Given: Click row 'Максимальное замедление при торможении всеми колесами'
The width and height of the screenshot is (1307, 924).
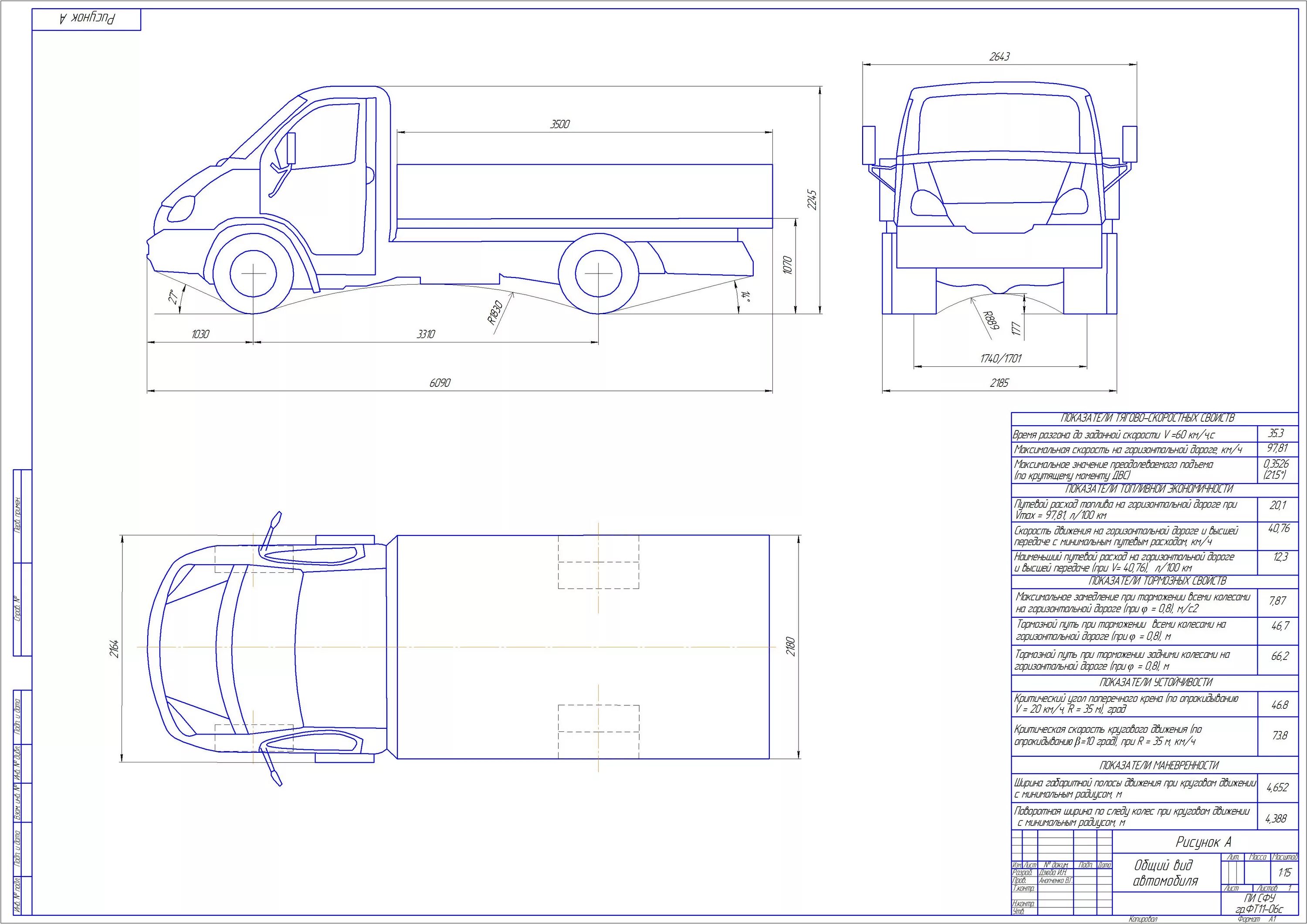Looking at the screenshot, I should 1134,603.
